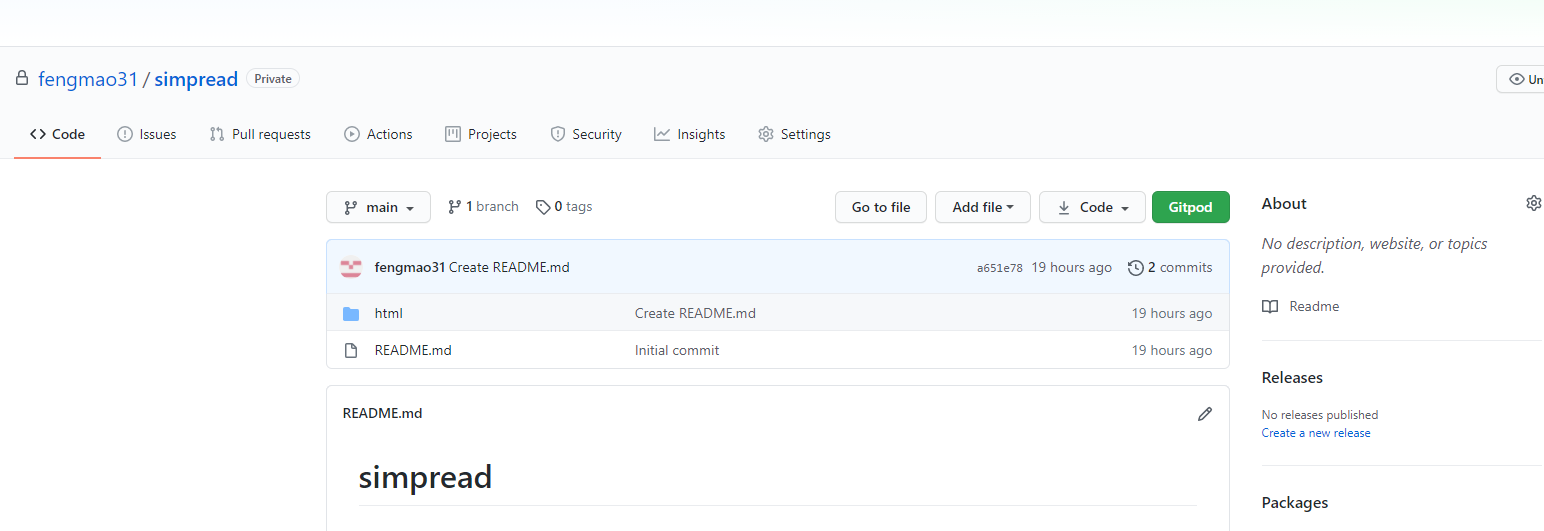Screen dimensions: 1544x531
Task: Open the repository Settings tab
Action: coord(794,134)
